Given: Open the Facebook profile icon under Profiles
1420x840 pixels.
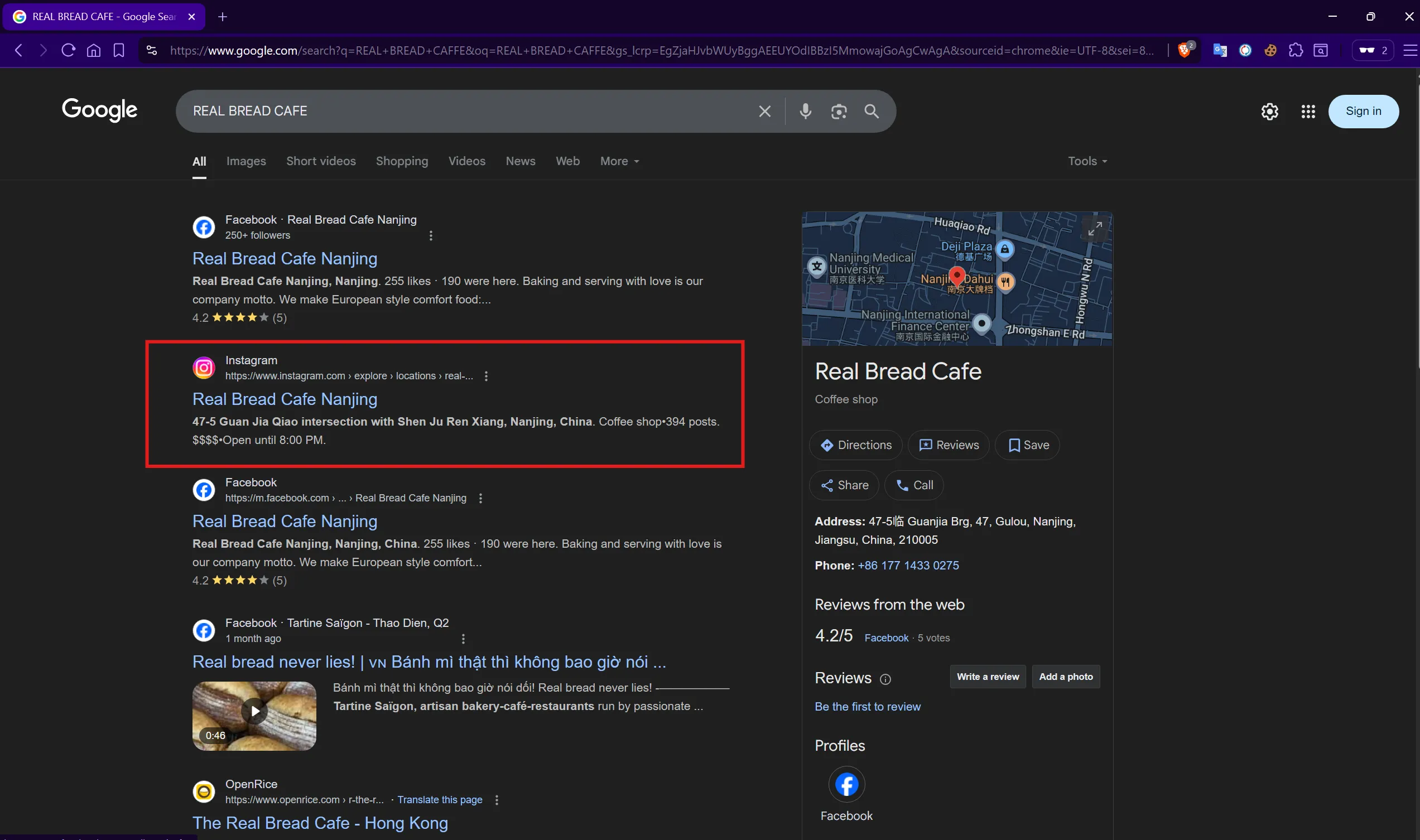Looking at the screenshot, I should pyautogui.click(x=846, y=784).
